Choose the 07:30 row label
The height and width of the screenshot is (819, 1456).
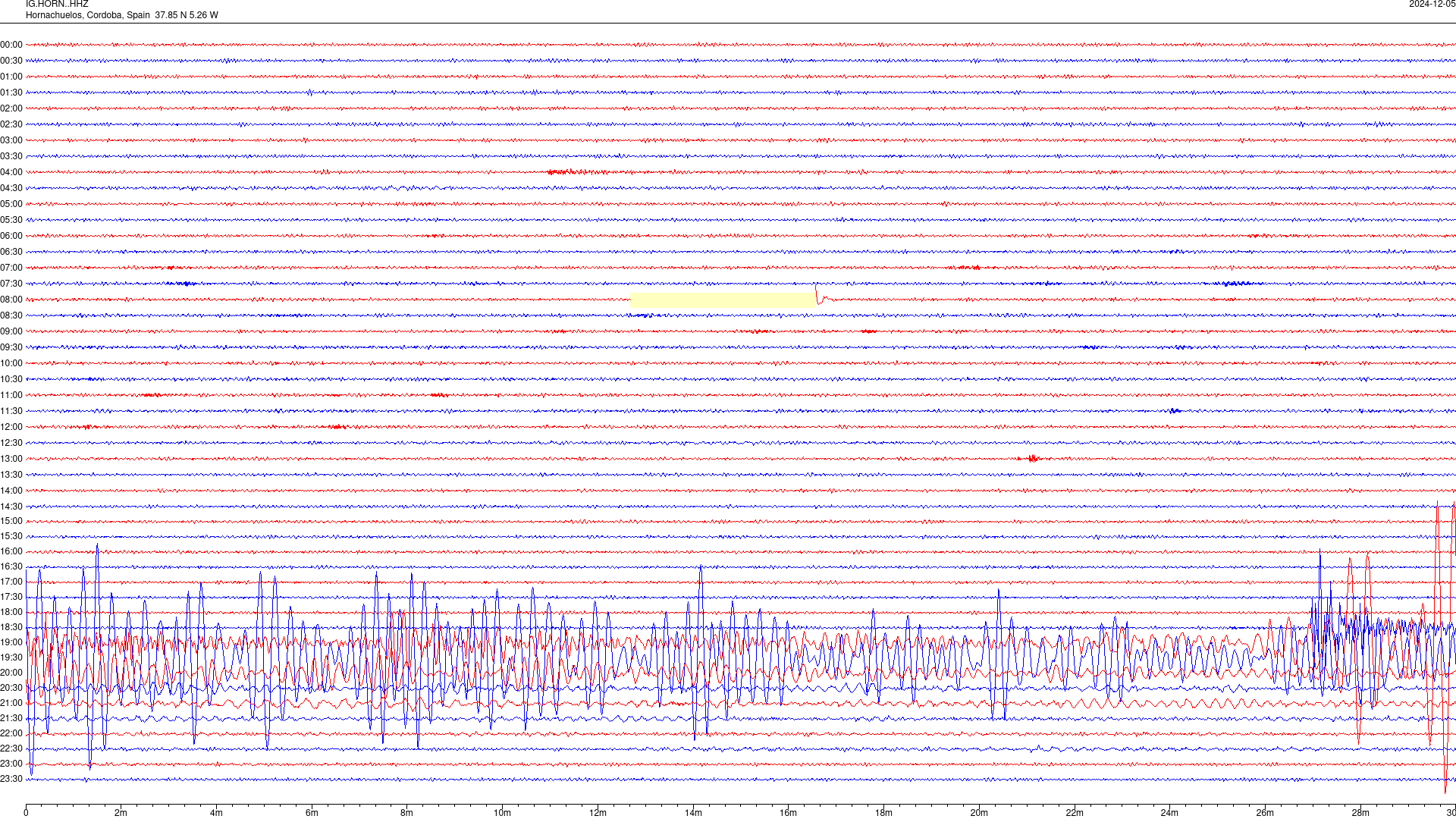[x=11, y=284]
